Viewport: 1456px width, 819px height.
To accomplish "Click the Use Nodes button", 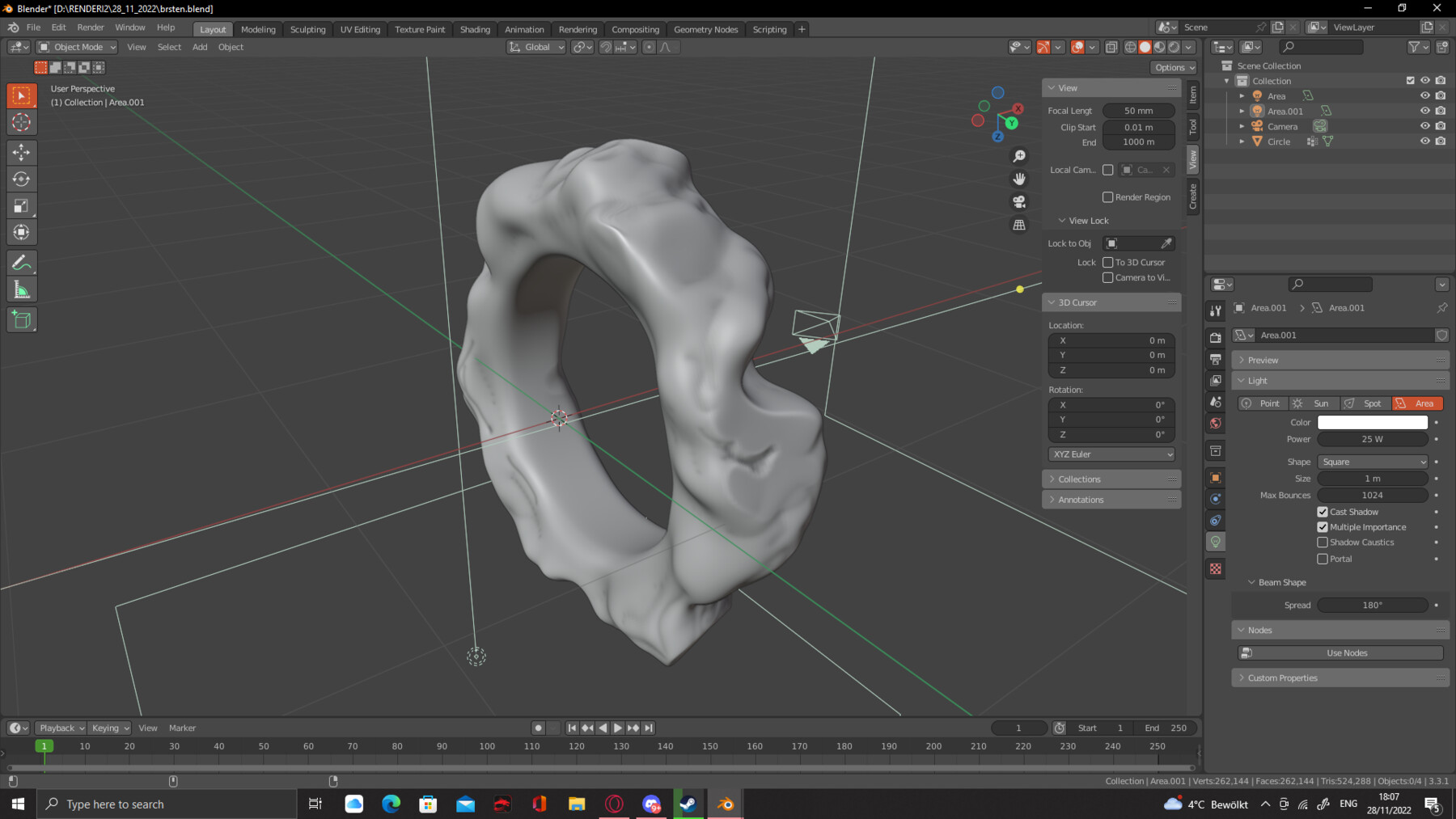I will 1346,652.
